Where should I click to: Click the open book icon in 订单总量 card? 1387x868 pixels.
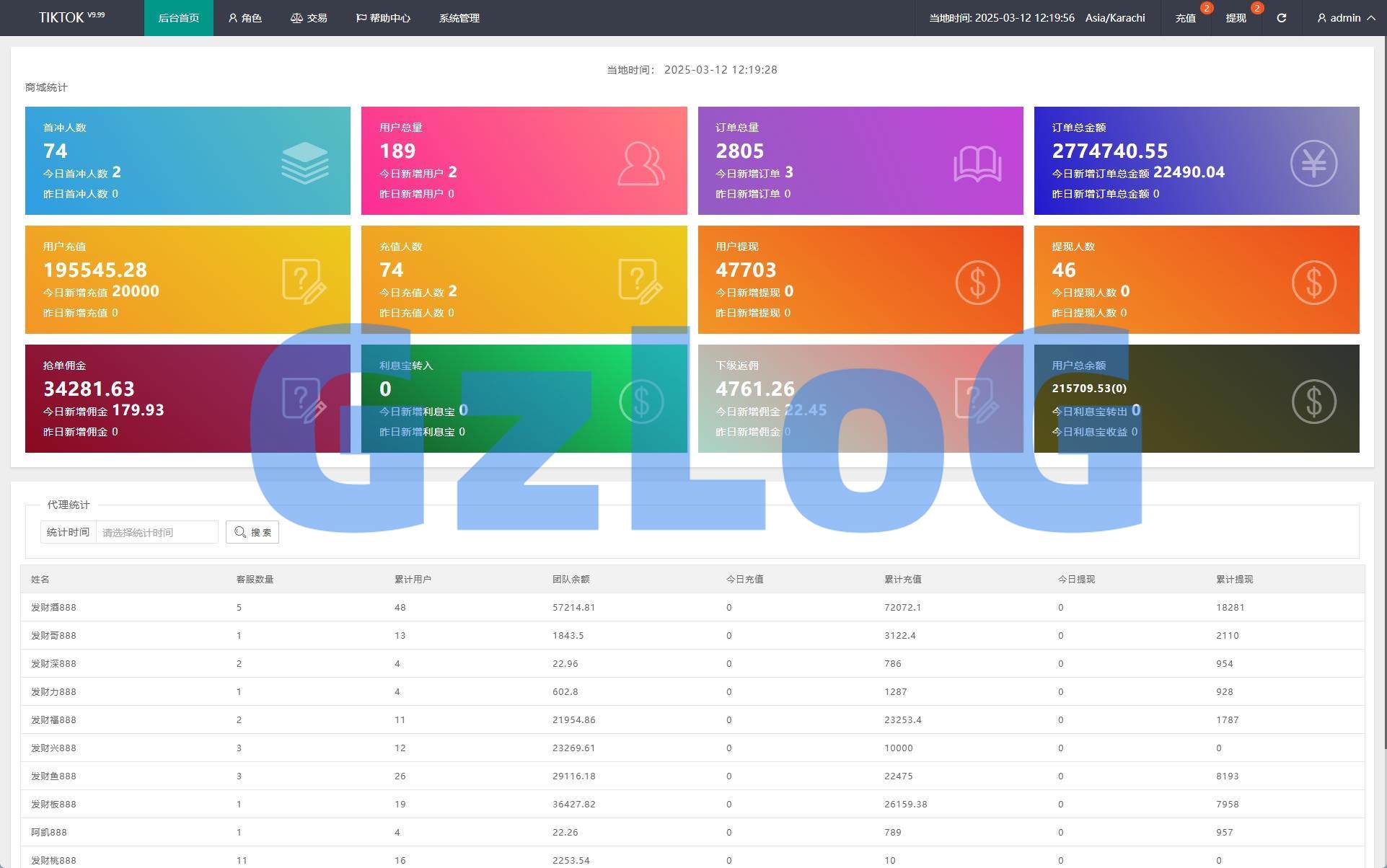coord(977,164)
